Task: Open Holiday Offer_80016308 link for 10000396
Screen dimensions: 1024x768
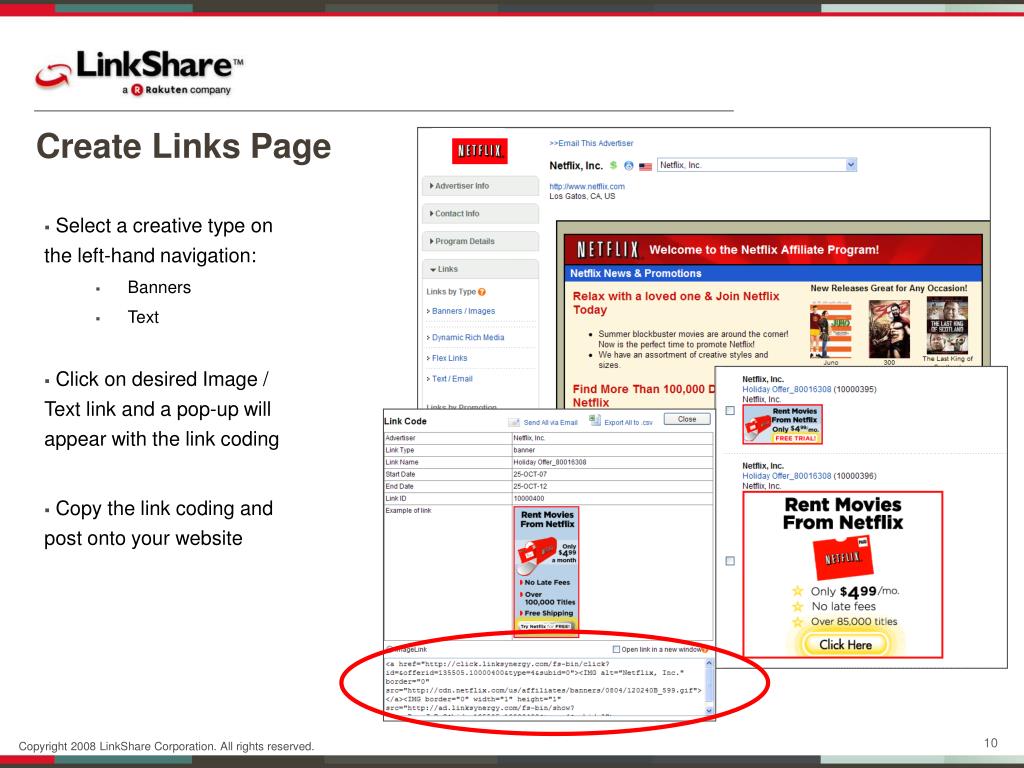Action: [786, 476]
